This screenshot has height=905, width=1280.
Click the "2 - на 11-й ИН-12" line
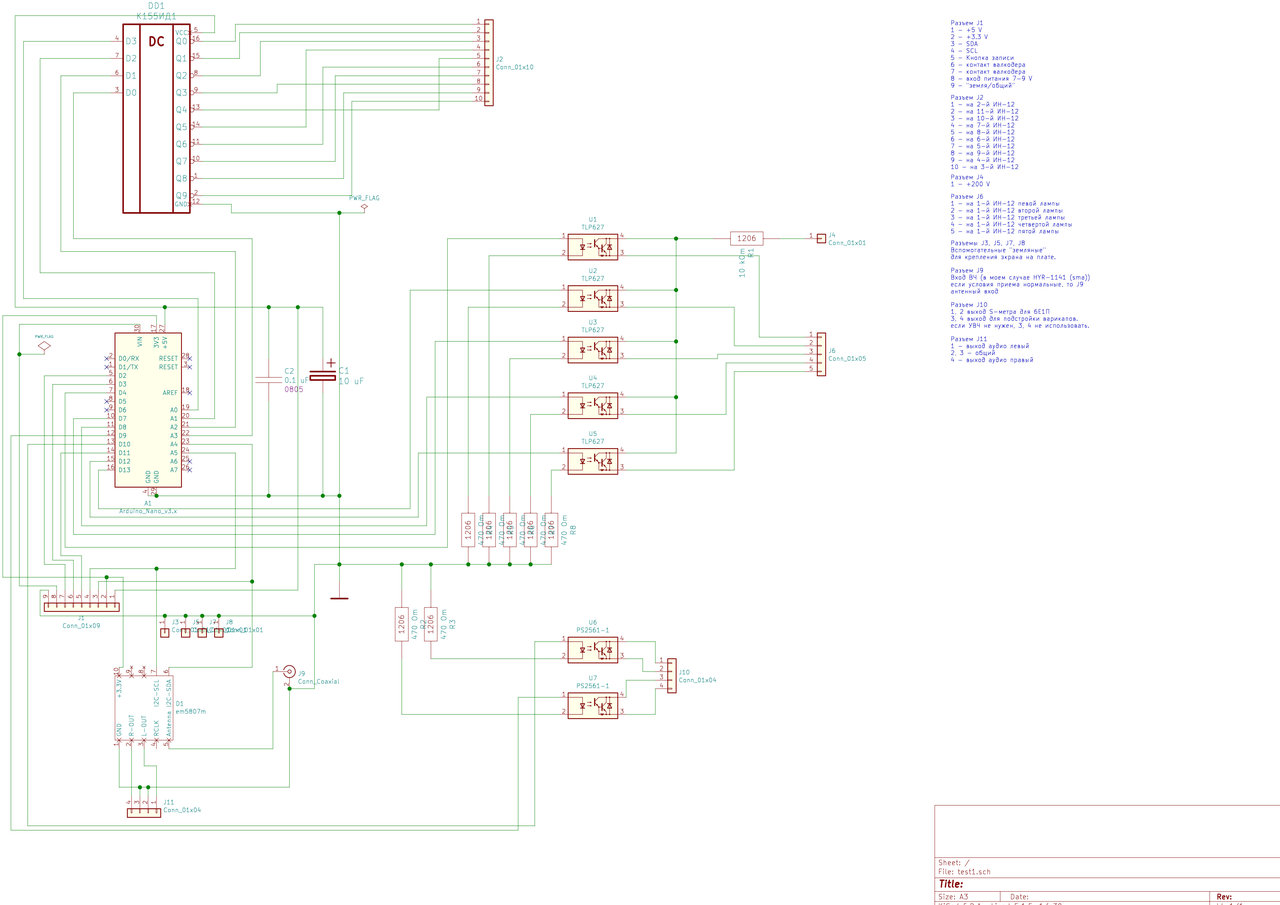tap(984, 112)
